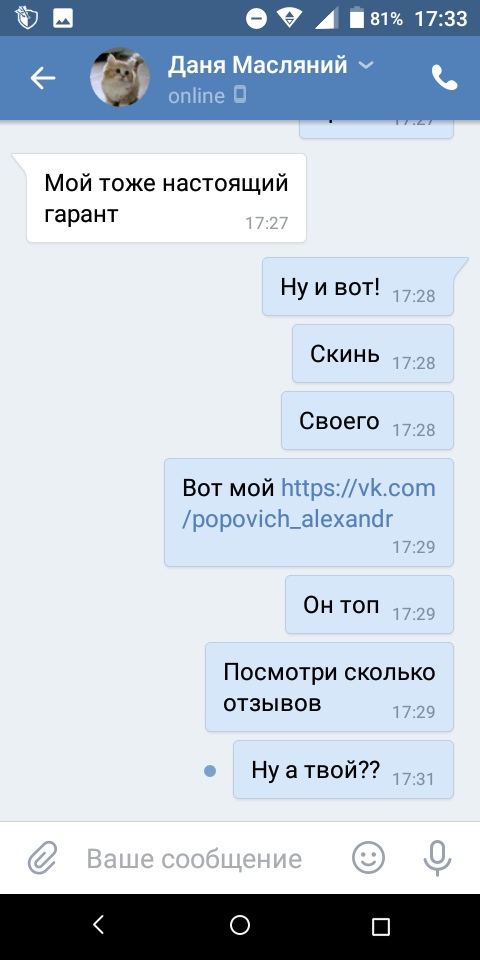480x960 pixels.
Task: Tap the 'Мой тоже настоящий гарант' message
Action: pyautogui.click(x=166, y=198)
